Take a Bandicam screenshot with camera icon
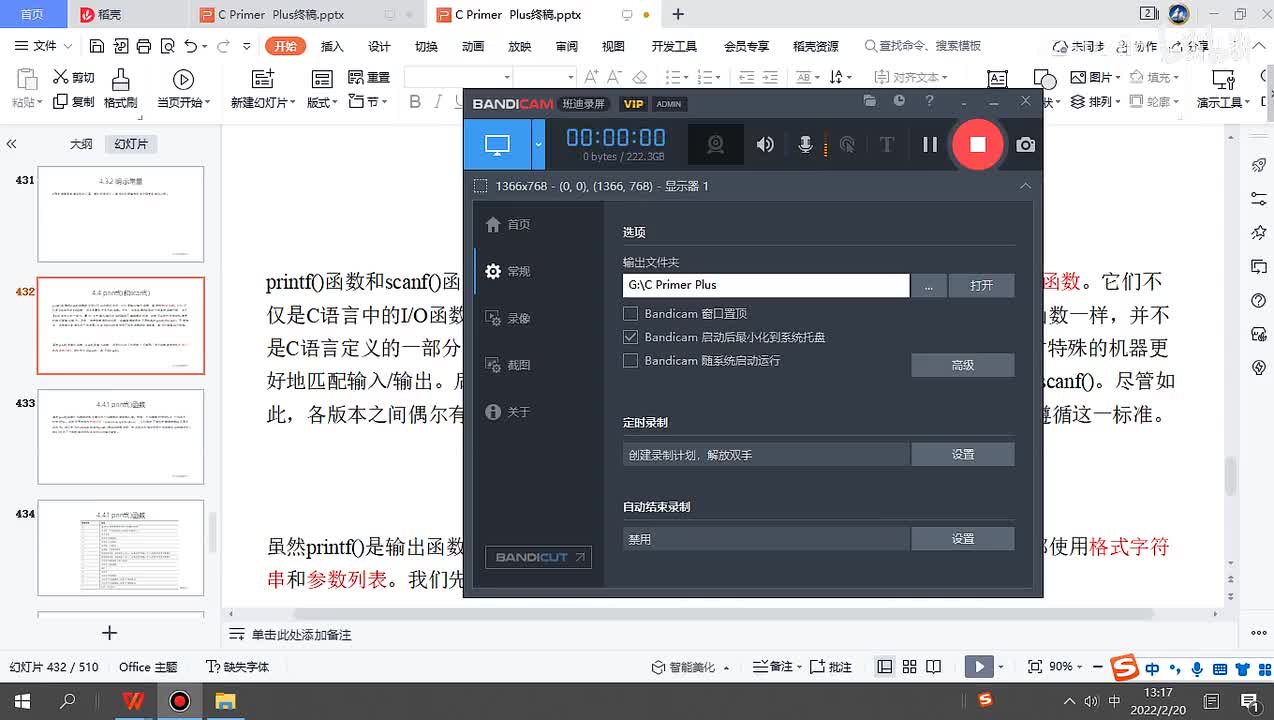This screenshot has height=720, width=1274. (1026, 145)
